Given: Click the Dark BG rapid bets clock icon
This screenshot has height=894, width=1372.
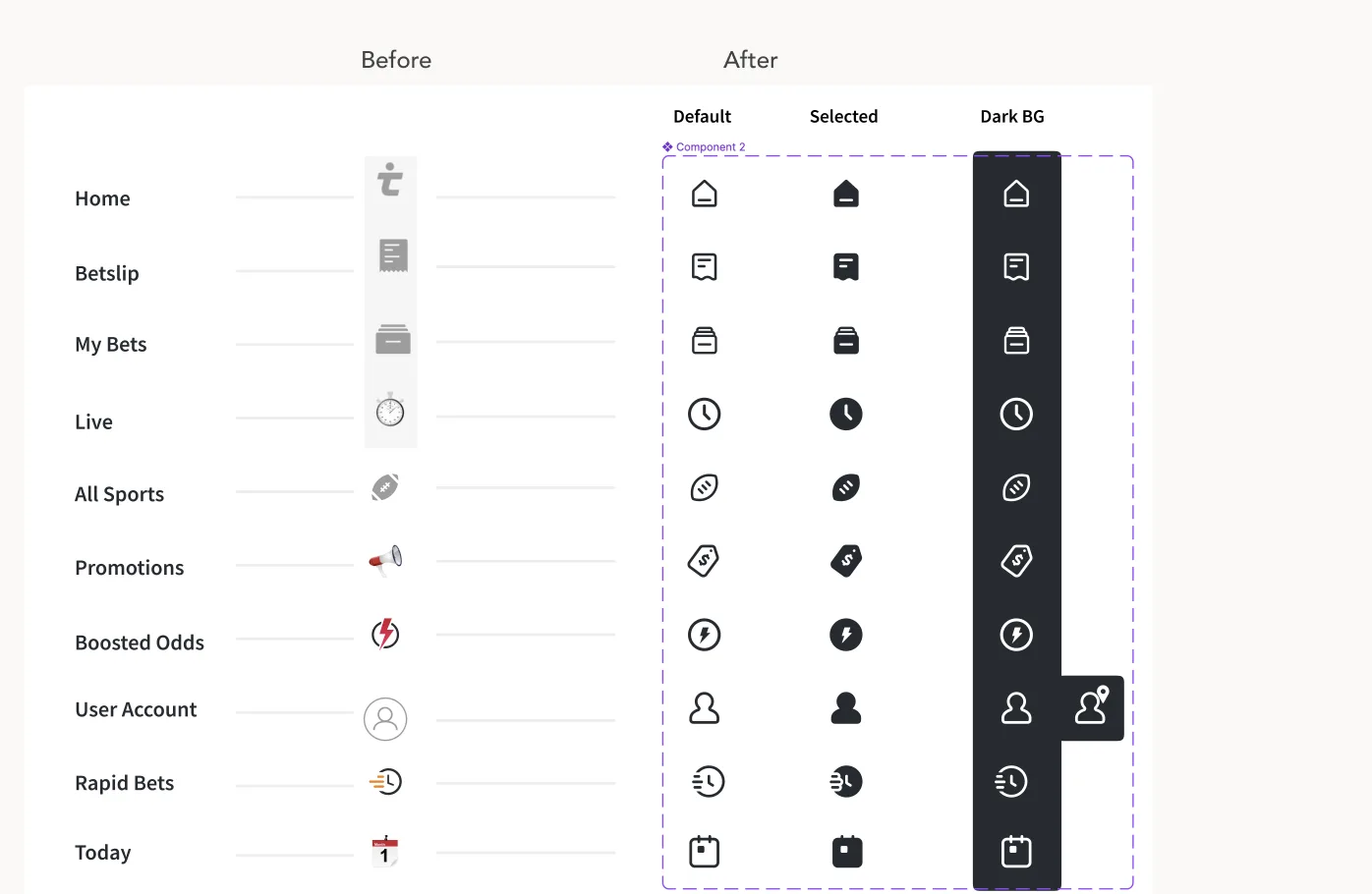Looking at the screenshot, I should click(1011, 782).
